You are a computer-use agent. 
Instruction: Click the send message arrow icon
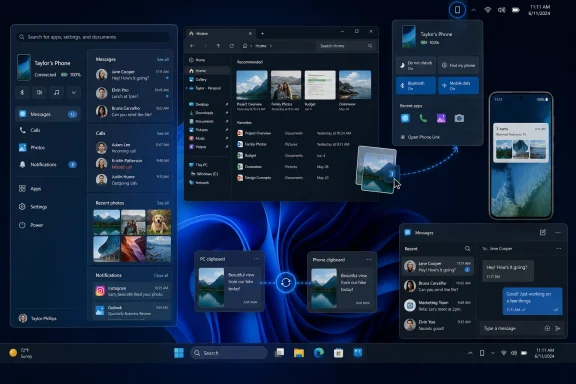click(558, 328)
